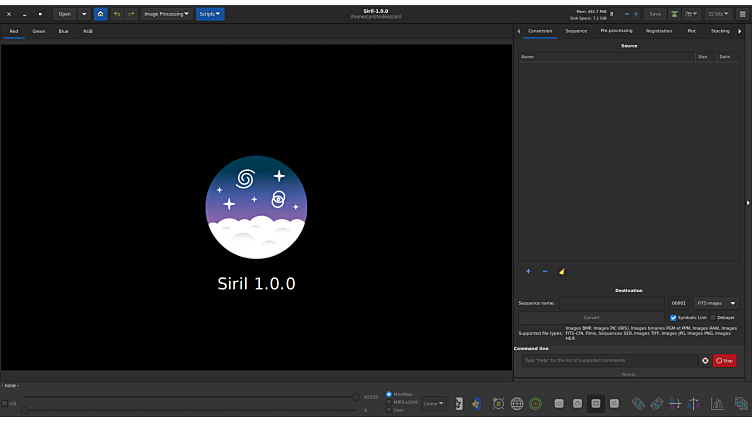Clear the source list with broom icon

[562, 271]
